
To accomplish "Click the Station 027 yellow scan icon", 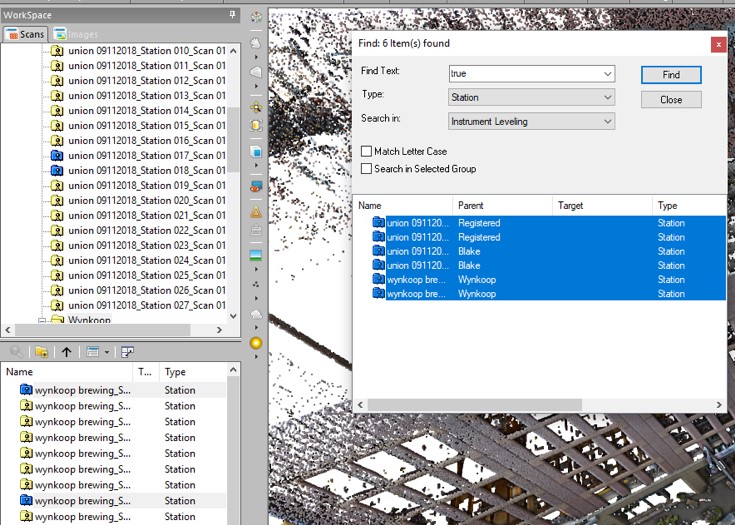I will pos(57,305).
